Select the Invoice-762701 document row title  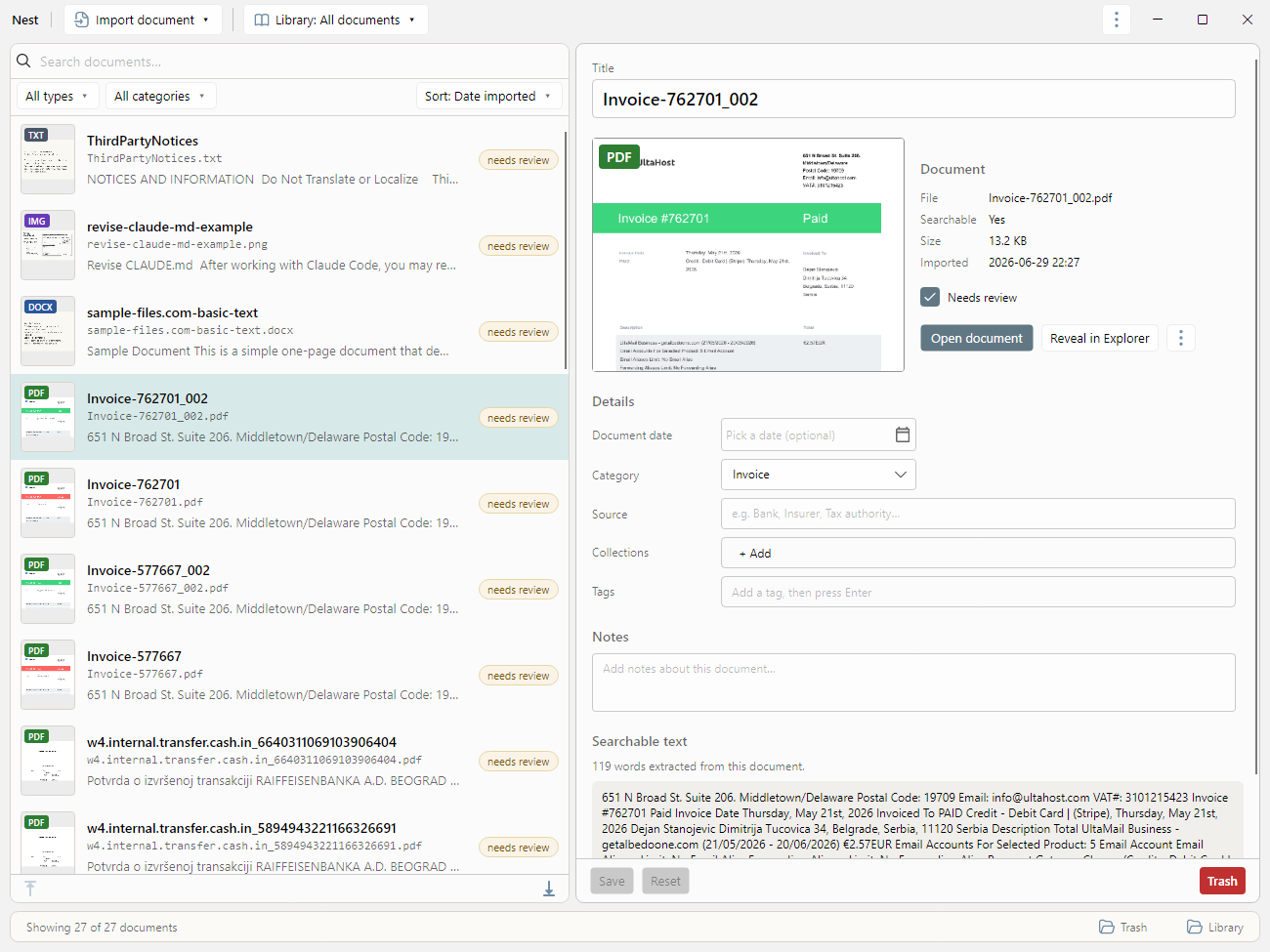coord(133,484)
